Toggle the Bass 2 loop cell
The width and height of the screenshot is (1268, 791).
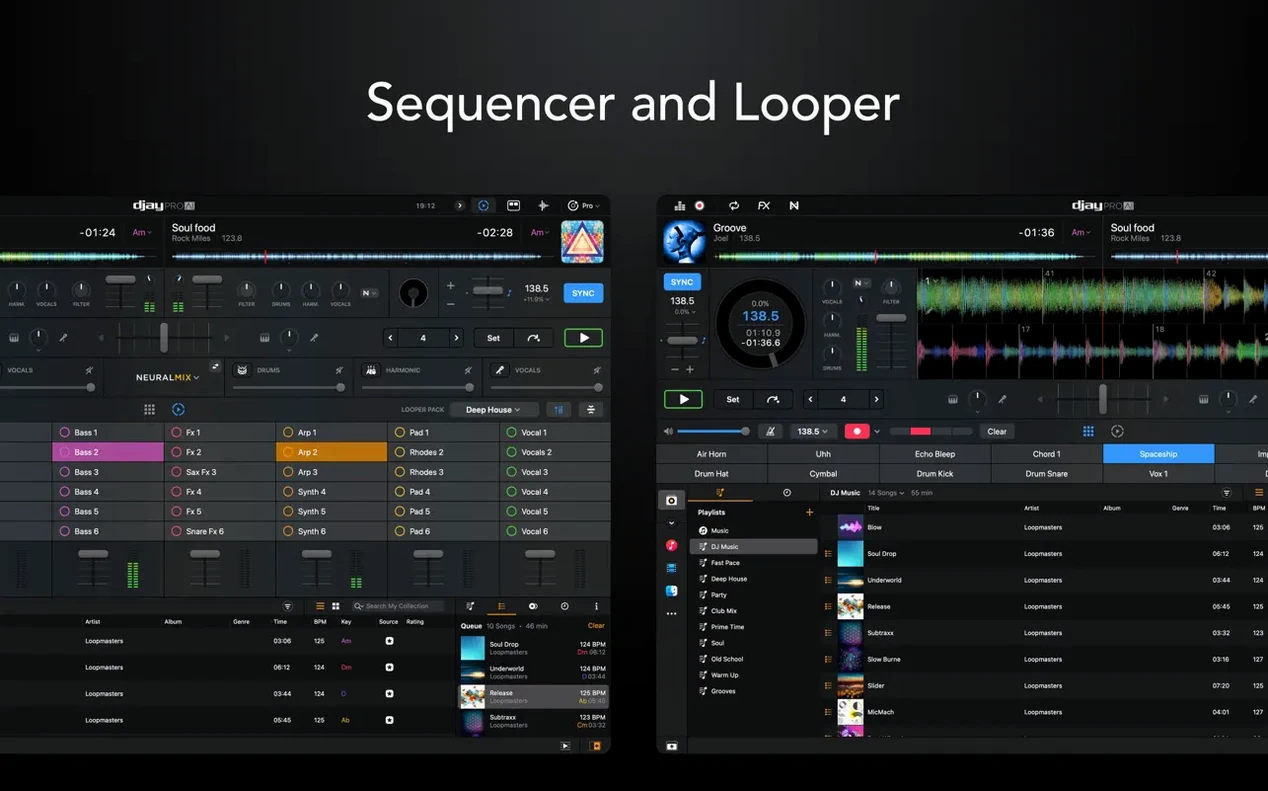click(108, 452)
